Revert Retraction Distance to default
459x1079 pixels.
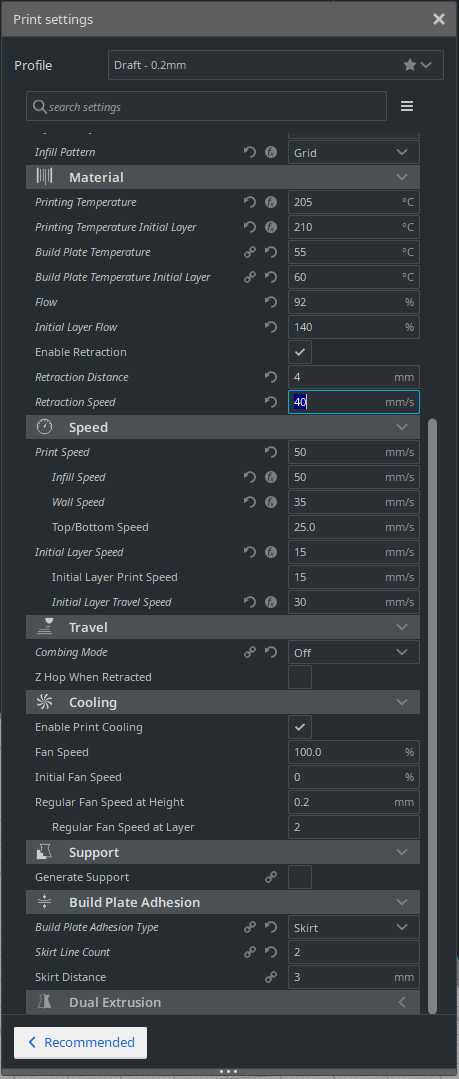click(271, 377)
